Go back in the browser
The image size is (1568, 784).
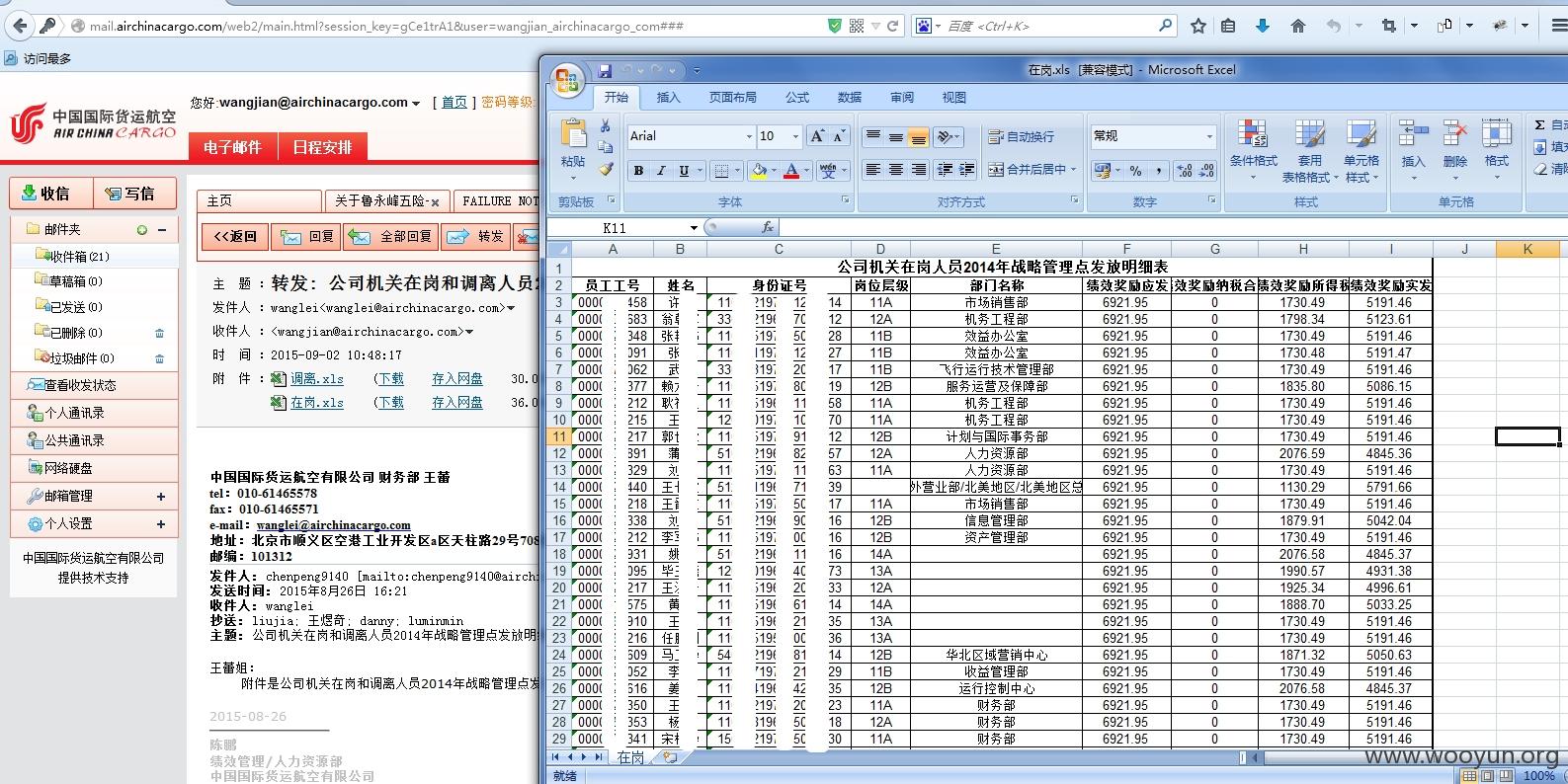(x=19, y=26)
